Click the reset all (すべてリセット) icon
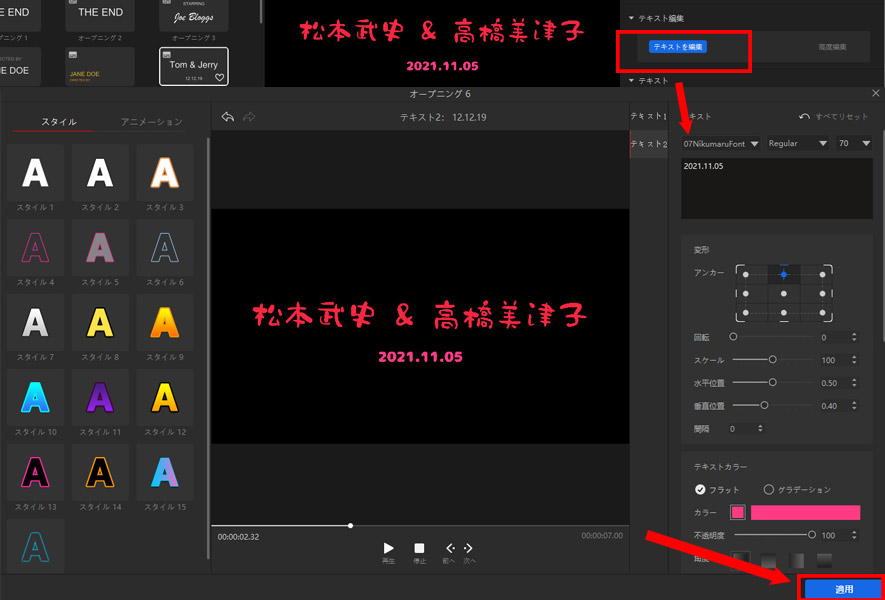Viewport: 885px width, 600px height. (804, 117)
